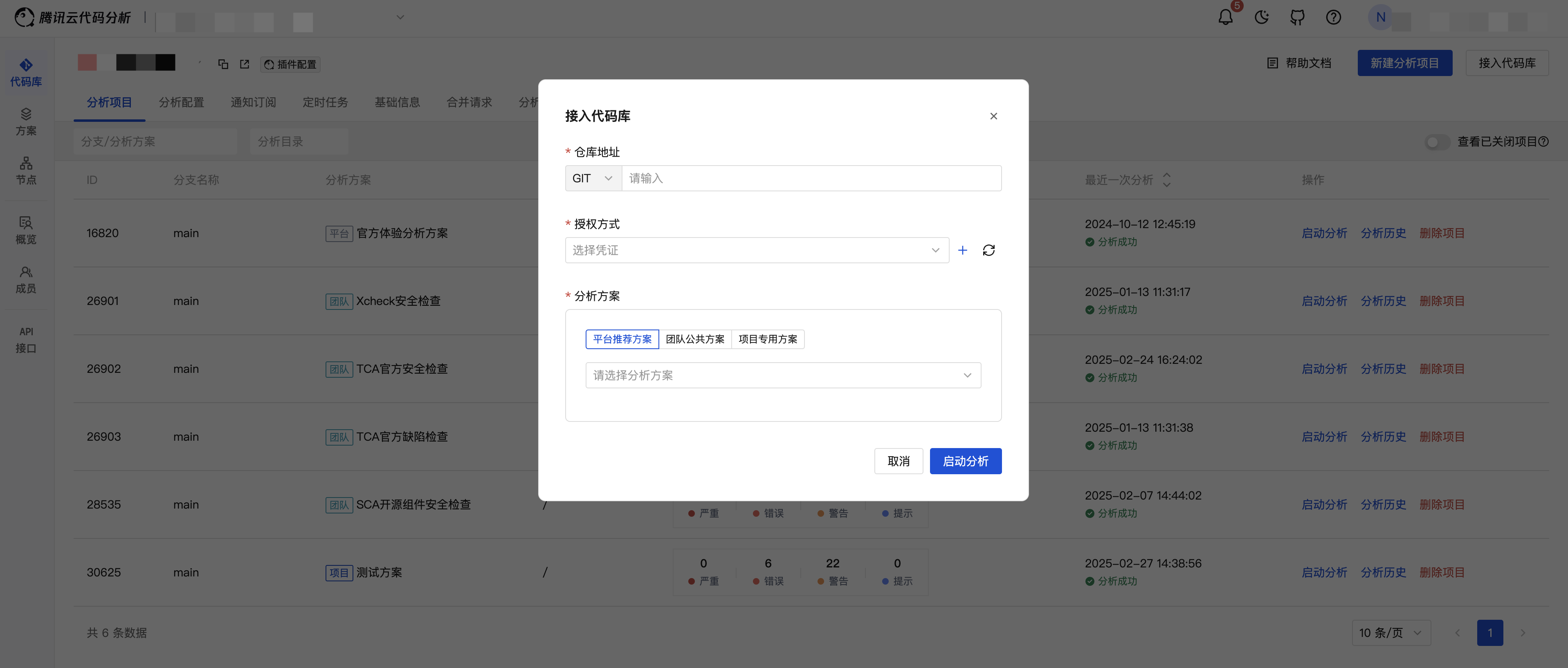Image resolution: width=1568 pixels, height=668 pixels.
Task: Click 取消 in the dialog
Action: pos(899,461)
